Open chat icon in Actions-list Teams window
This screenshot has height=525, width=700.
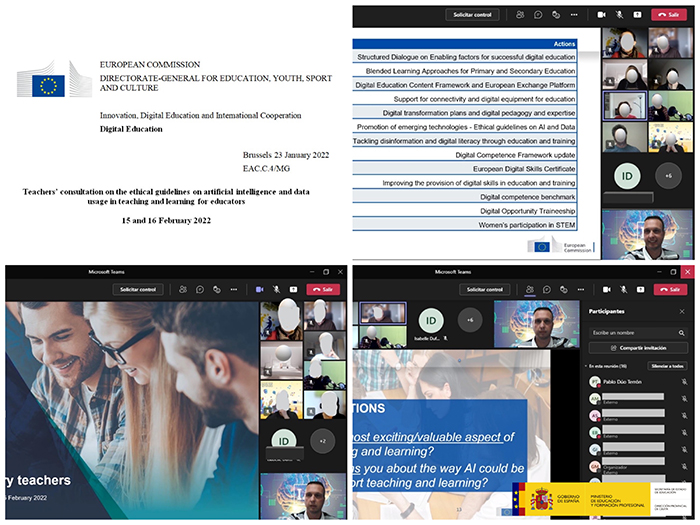[538, 15]
